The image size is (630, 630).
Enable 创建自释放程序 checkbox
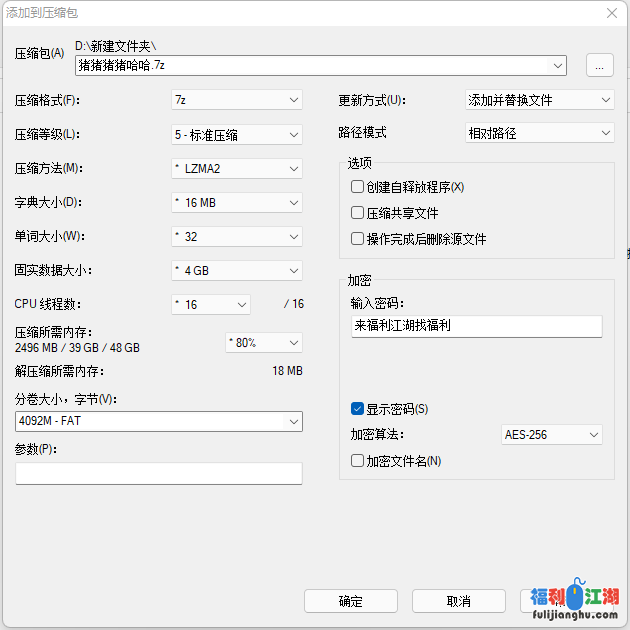(357, 187)
